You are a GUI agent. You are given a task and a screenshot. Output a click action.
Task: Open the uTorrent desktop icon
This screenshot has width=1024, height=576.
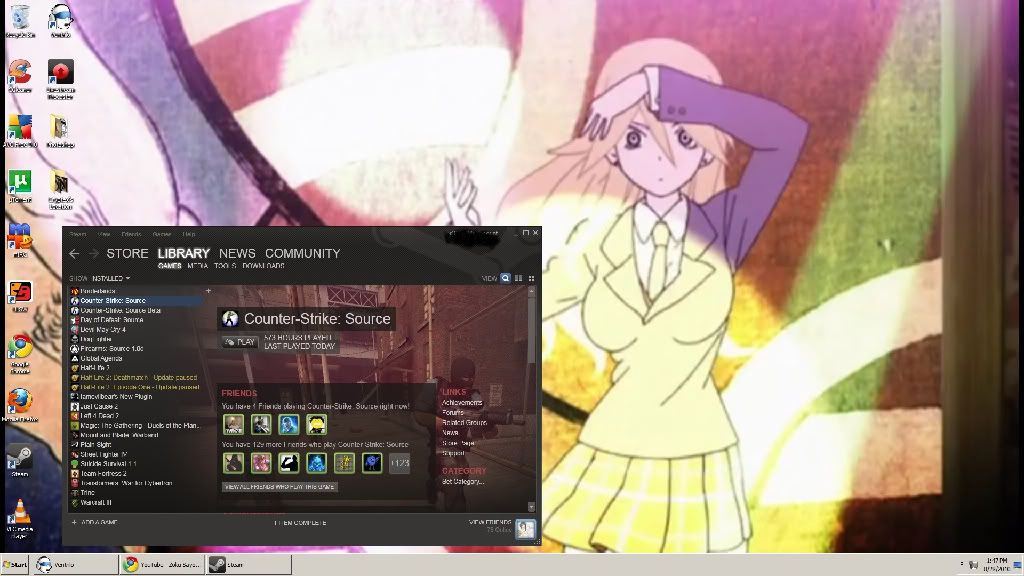[20, 187]
